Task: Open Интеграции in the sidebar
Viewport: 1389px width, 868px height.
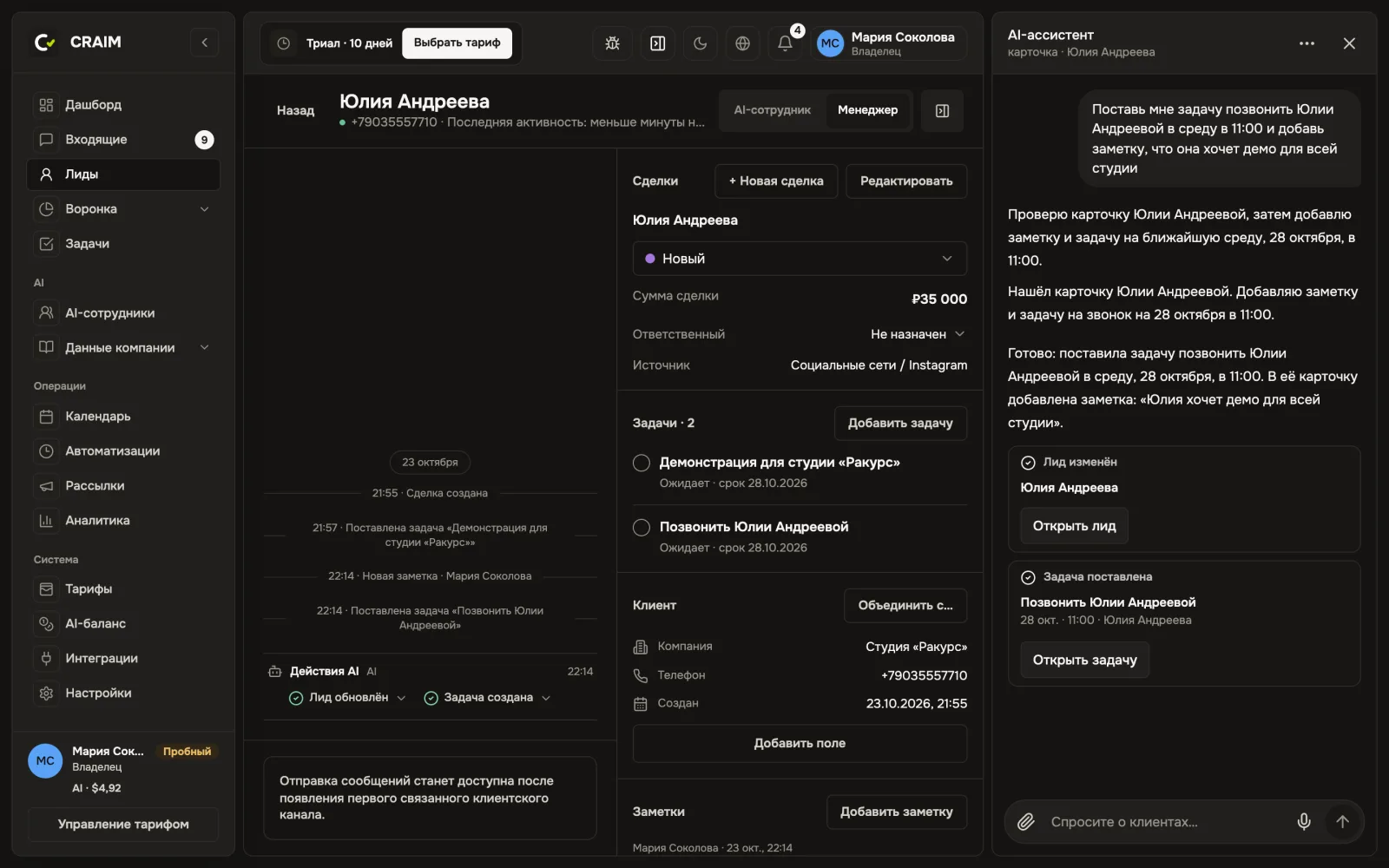Action: pyautogui.click(x=123, y=659)
